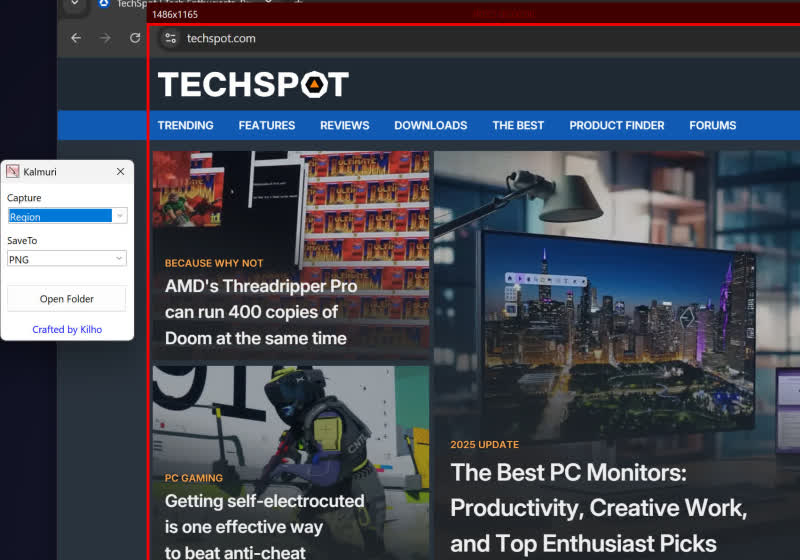This screenshot has height=560, width=800.
Task: Click the 1486x1165 size readout
Action: pyautogui.click(x=174, y=14)
